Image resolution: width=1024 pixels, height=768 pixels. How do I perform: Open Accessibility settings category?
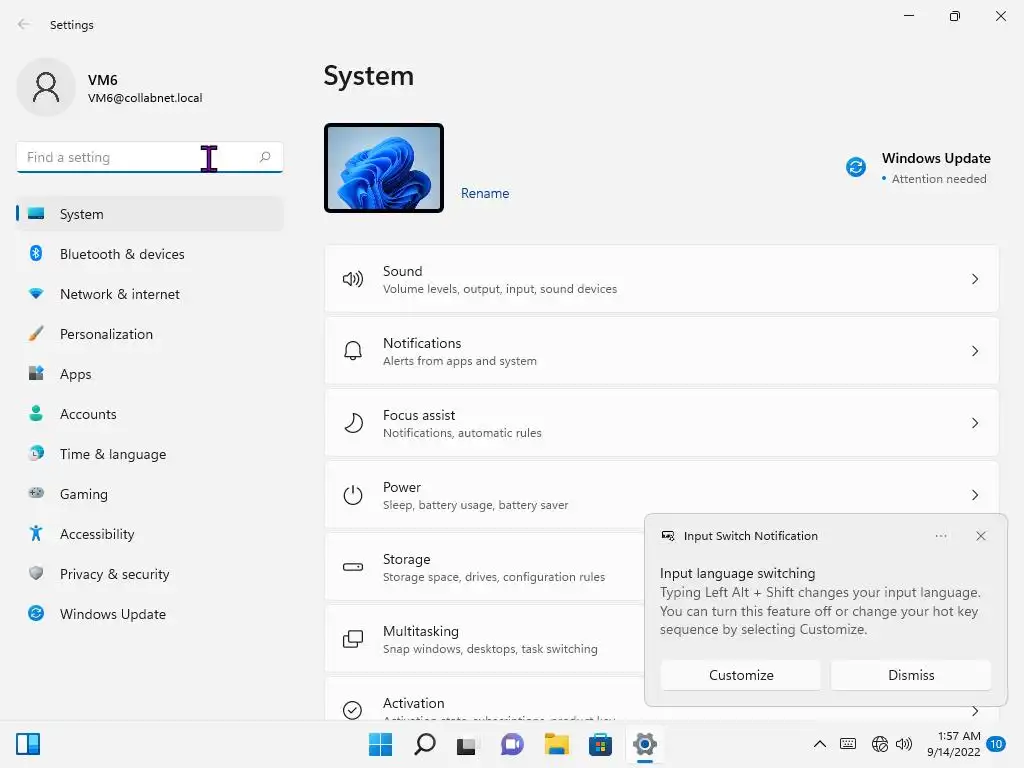click(x=150, y=534)
